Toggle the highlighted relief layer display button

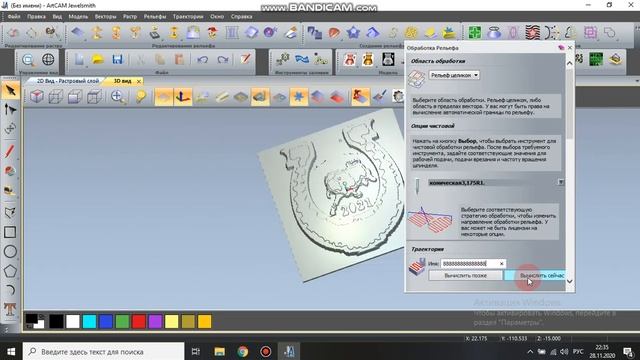coord(260,97)
